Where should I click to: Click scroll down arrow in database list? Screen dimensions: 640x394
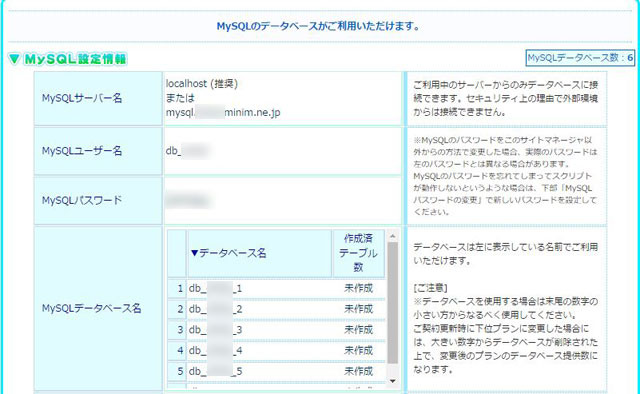(392, 381)
